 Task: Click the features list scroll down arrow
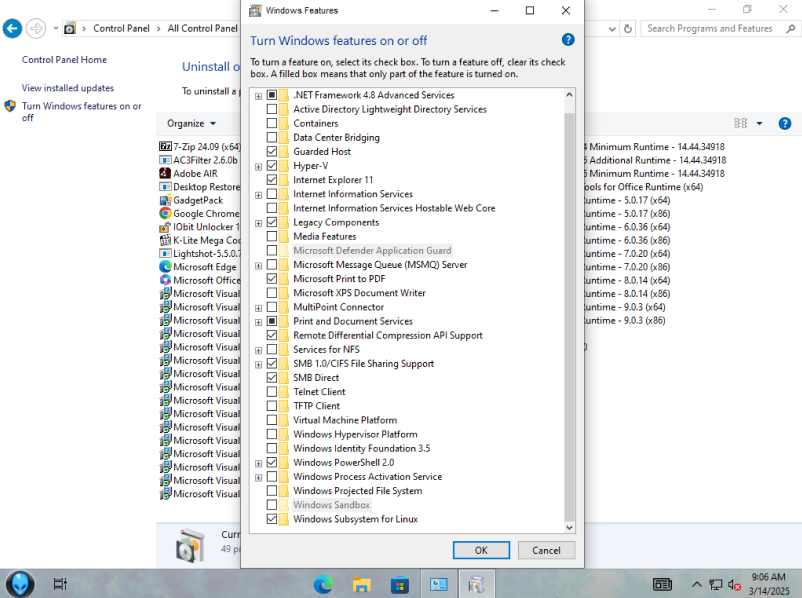(x=569, y=527)
